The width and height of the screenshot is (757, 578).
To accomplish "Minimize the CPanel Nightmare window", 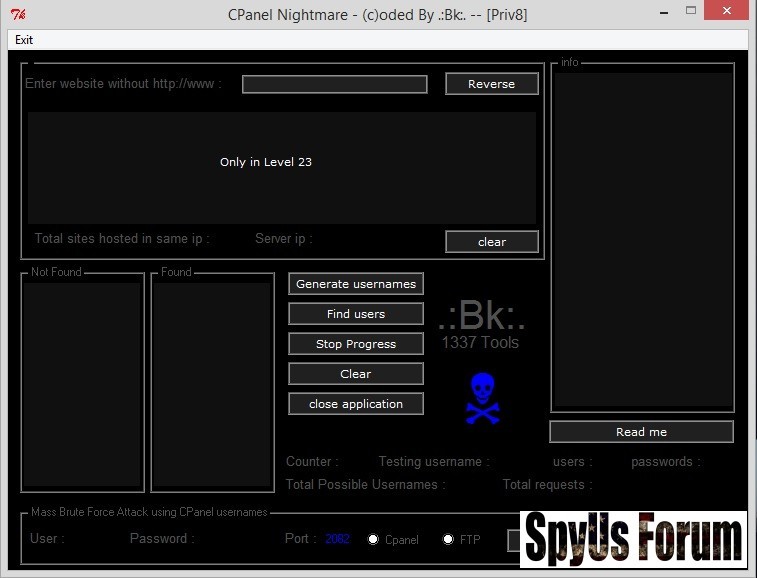I will pyautogui.click(x=660, y=12).
